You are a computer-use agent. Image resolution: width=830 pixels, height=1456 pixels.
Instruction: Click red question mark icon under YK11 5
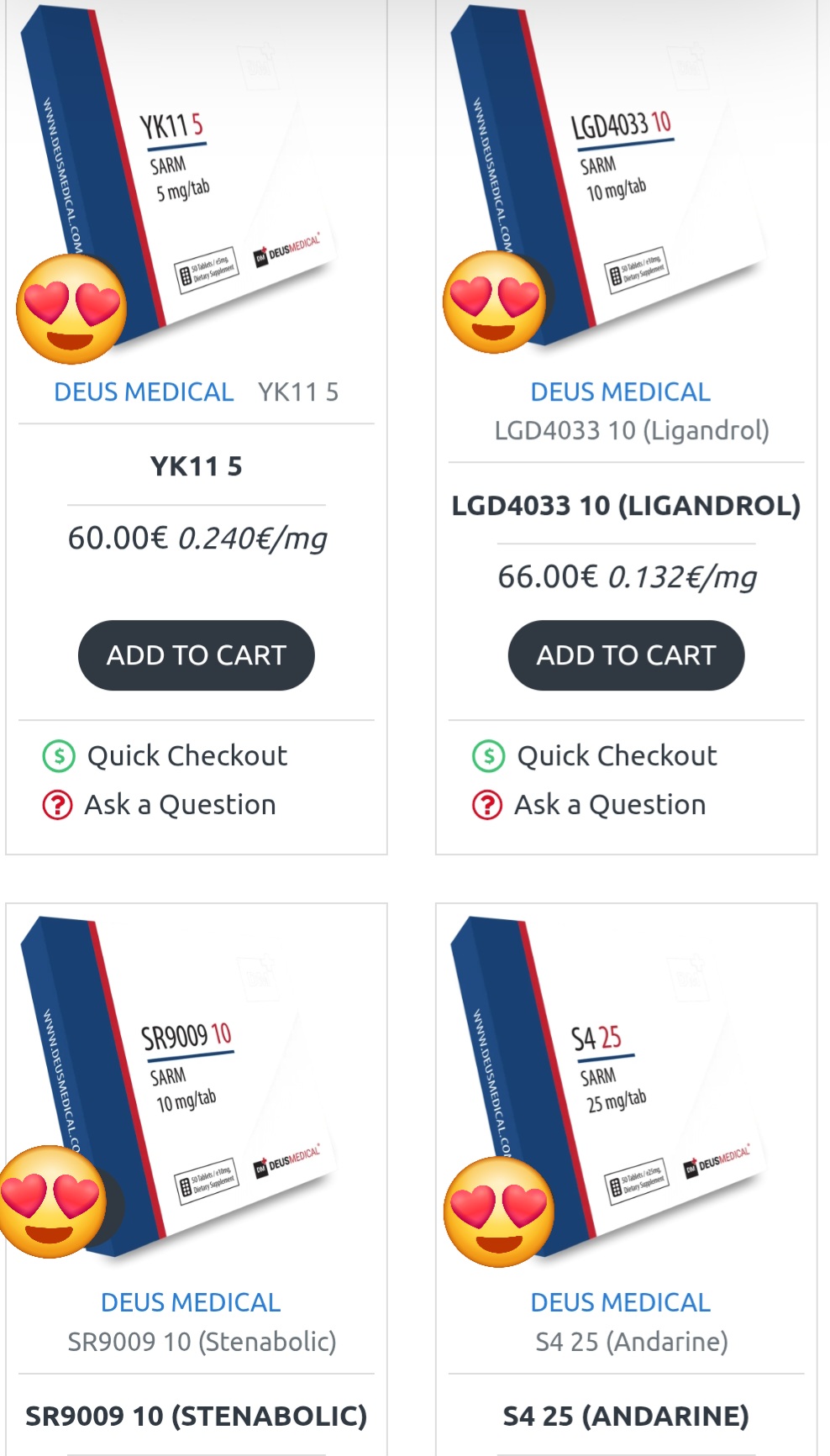pyautogui.click(x=57, y=805)
